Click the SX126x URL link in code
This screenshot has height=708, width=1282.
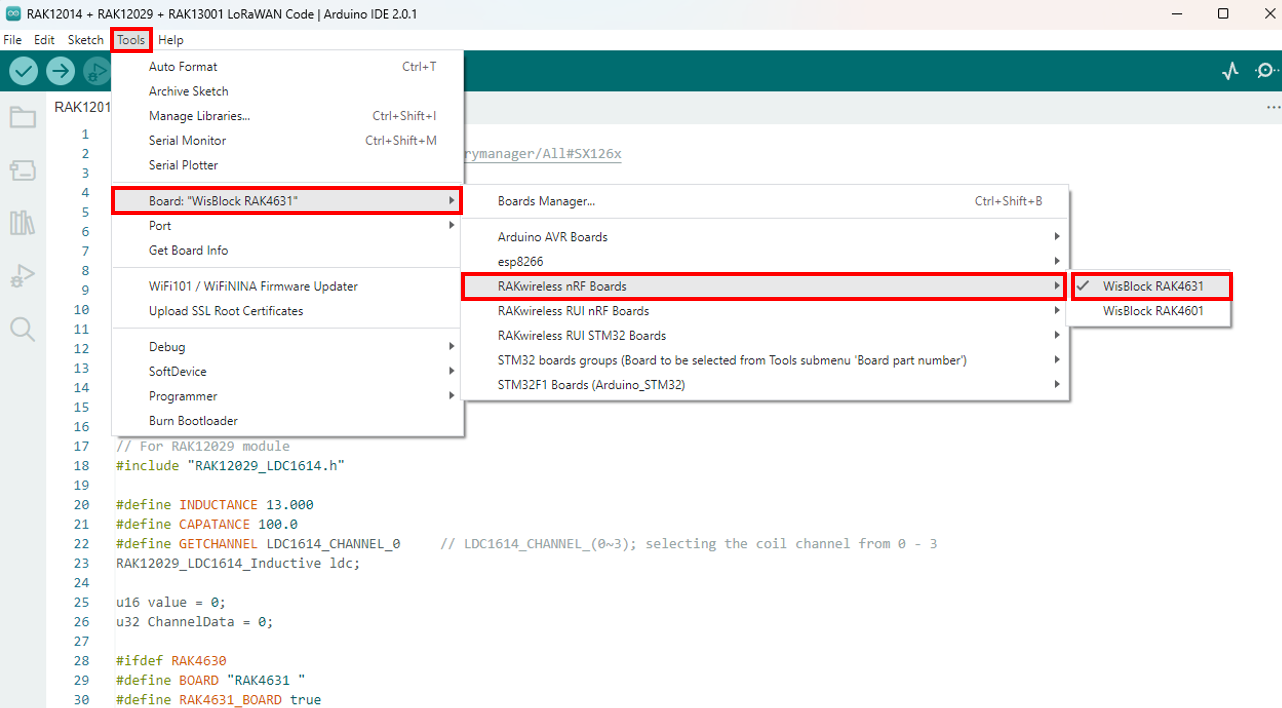pyautogui.click(x=541, y=154)
